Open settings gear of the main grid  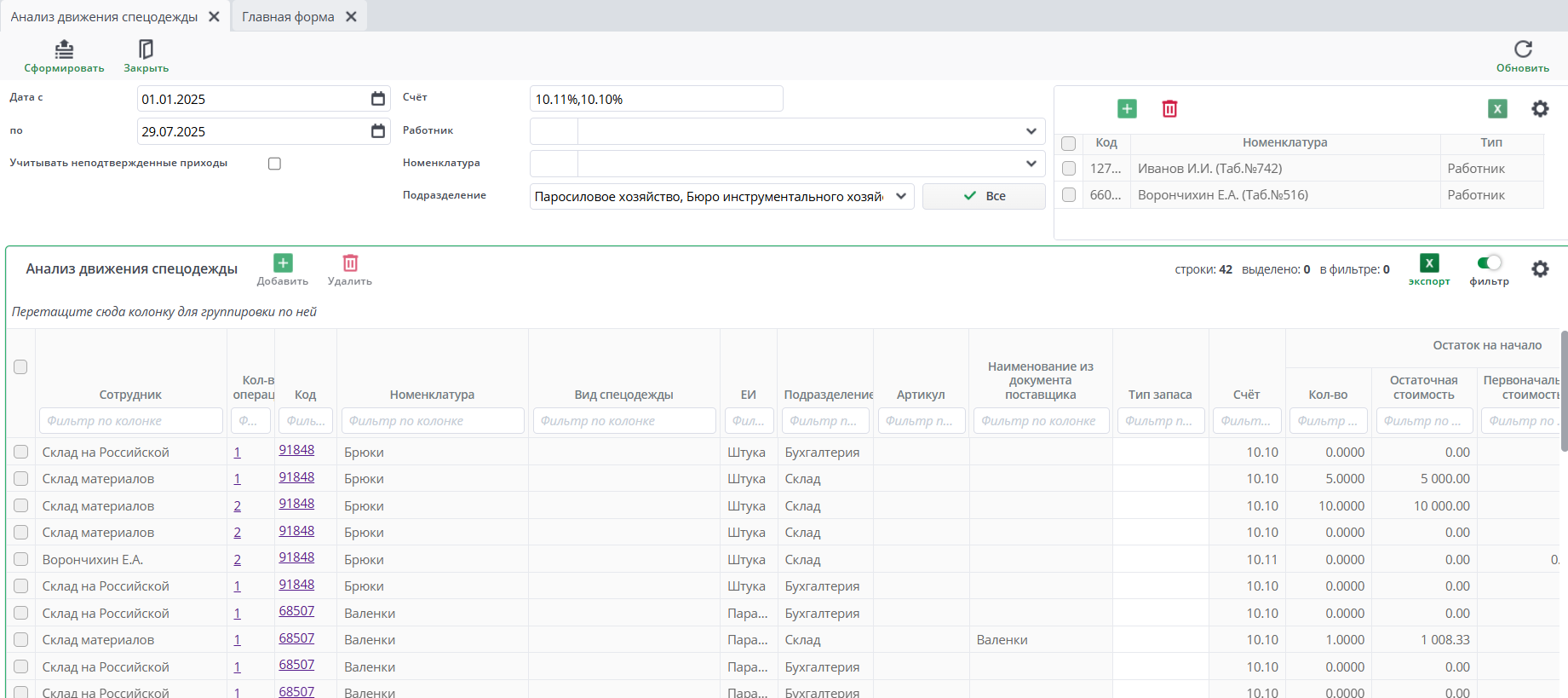pyautogui.click(x=1540, y=269)
